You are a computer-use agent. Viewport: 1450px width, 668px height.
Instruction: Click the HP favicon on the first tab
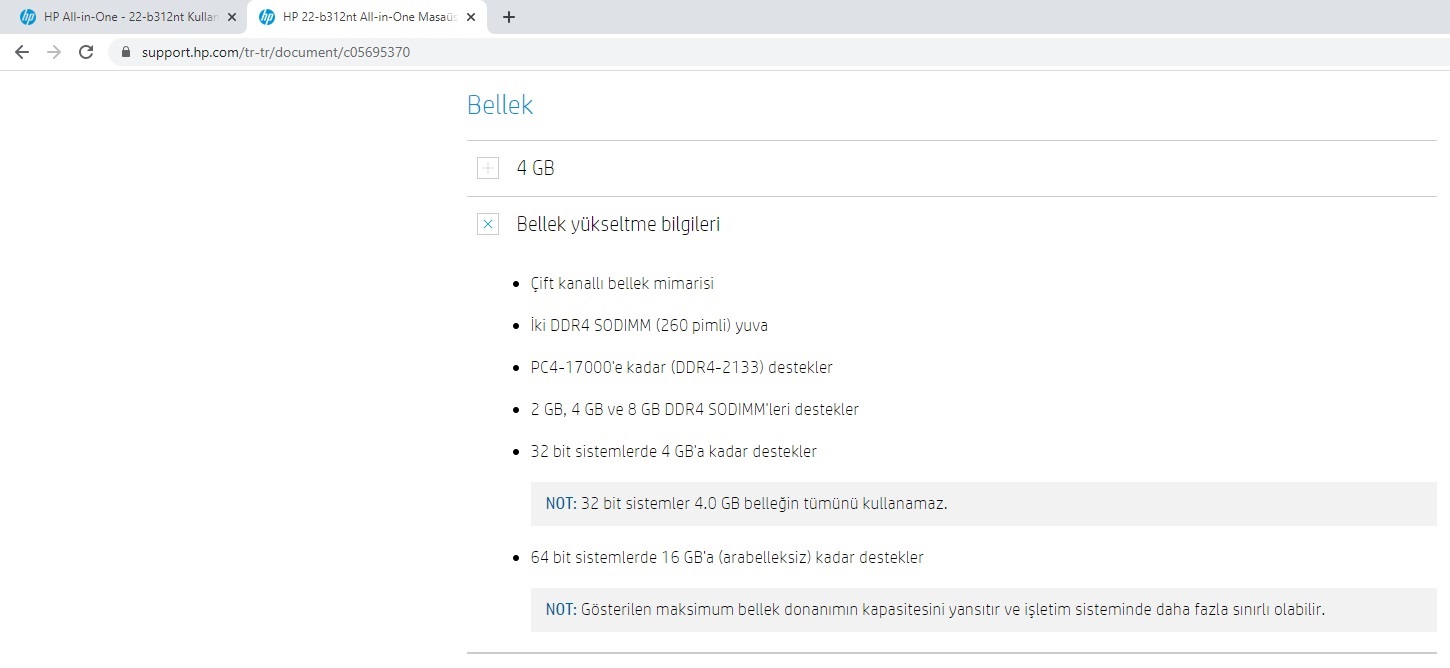click(28, 17)
